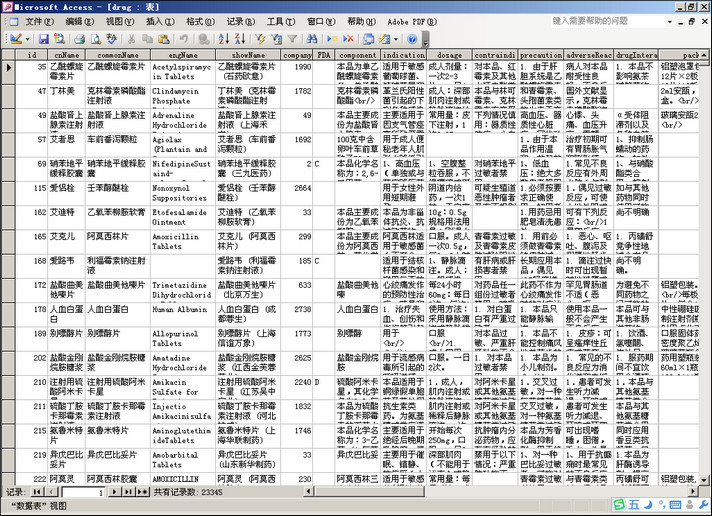Image resolution: width=712 pixels, height=516 pixels.
Task: Open the Adobe PDF(B) menu
Action: (x=412, y=21)
